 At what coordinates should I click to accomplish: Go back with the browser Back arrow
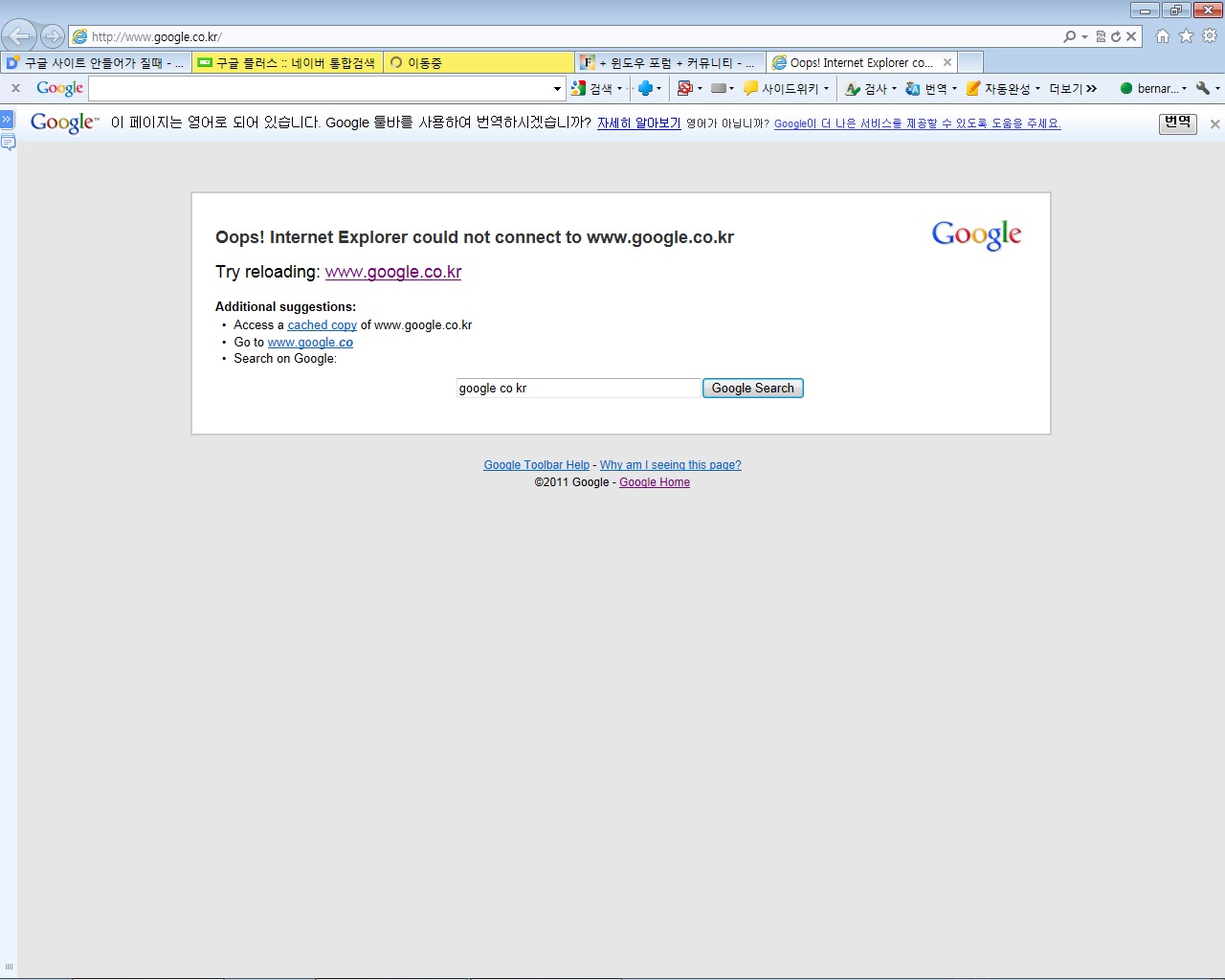(19, 36)
